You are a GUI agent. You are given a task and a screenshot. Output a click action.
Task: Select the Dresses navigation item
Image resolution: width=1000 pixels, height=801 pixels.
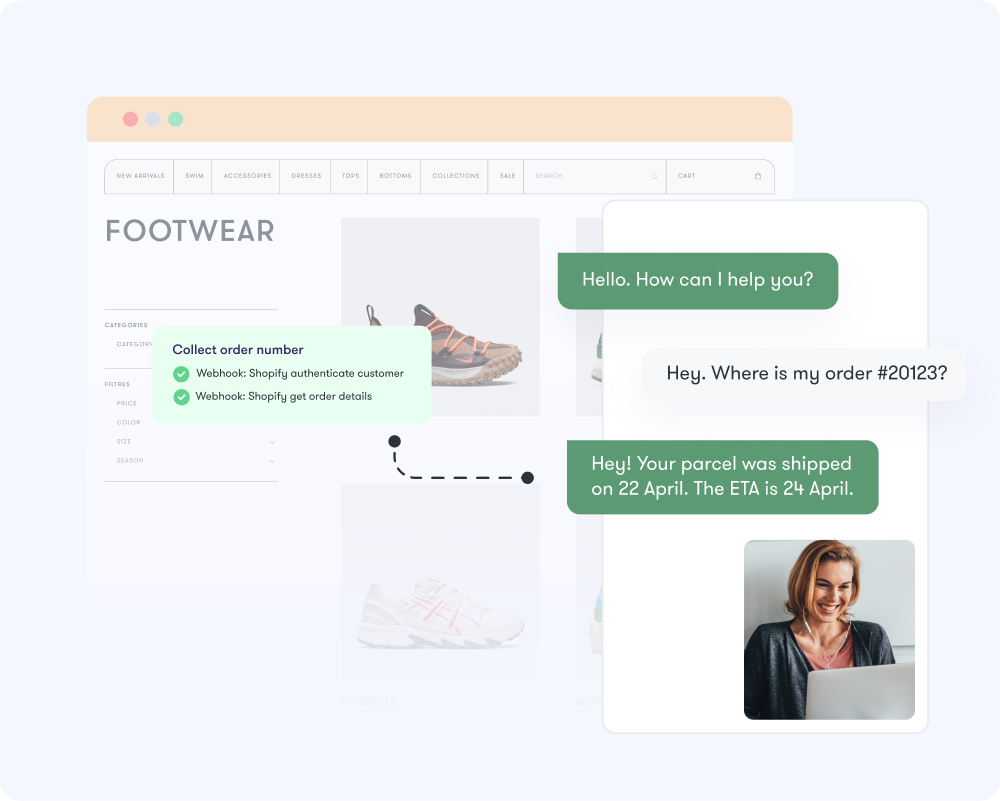tap(306, 176)
